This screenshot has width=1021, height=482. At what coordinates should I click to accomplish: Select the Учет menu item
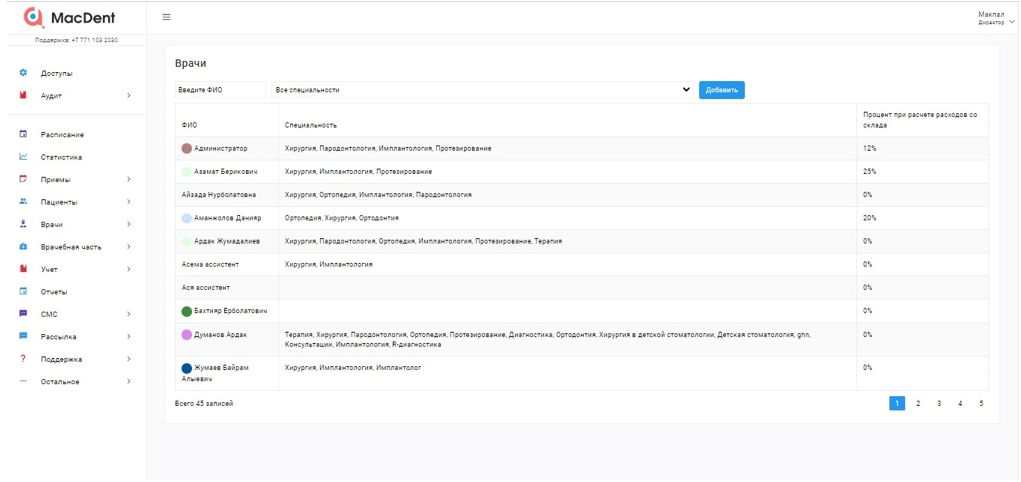click(x=49, y=269)
